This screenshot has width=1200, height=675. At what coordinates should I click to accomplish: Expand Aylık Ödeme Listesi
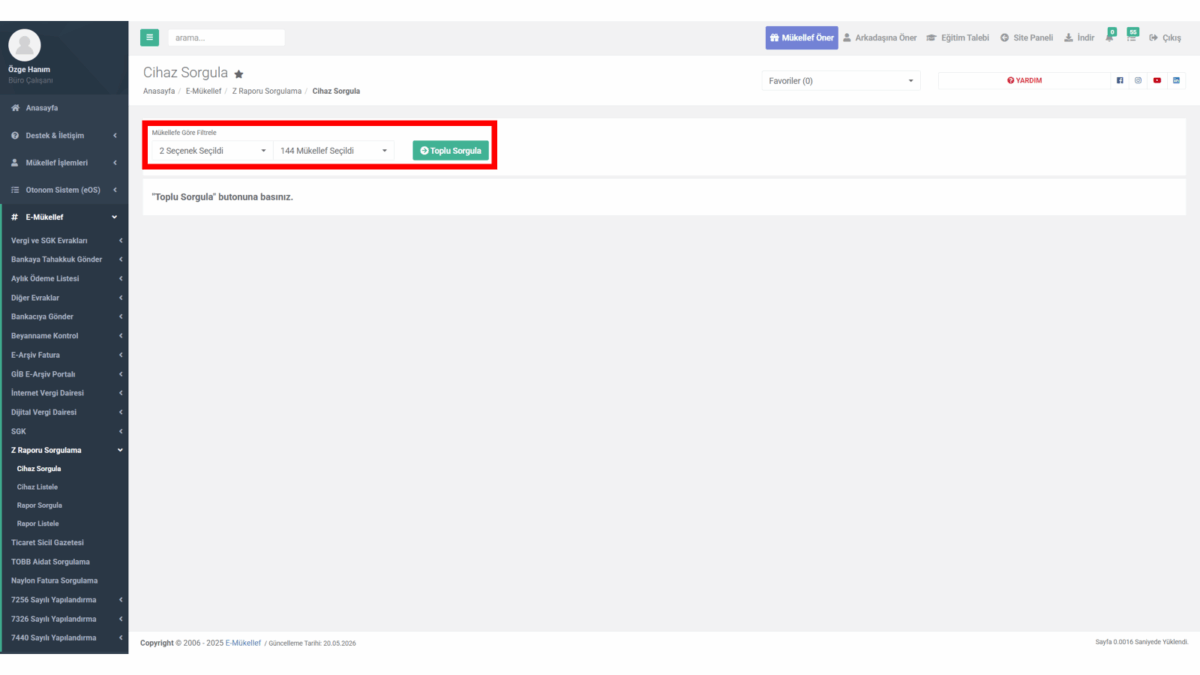click(64, 278)
